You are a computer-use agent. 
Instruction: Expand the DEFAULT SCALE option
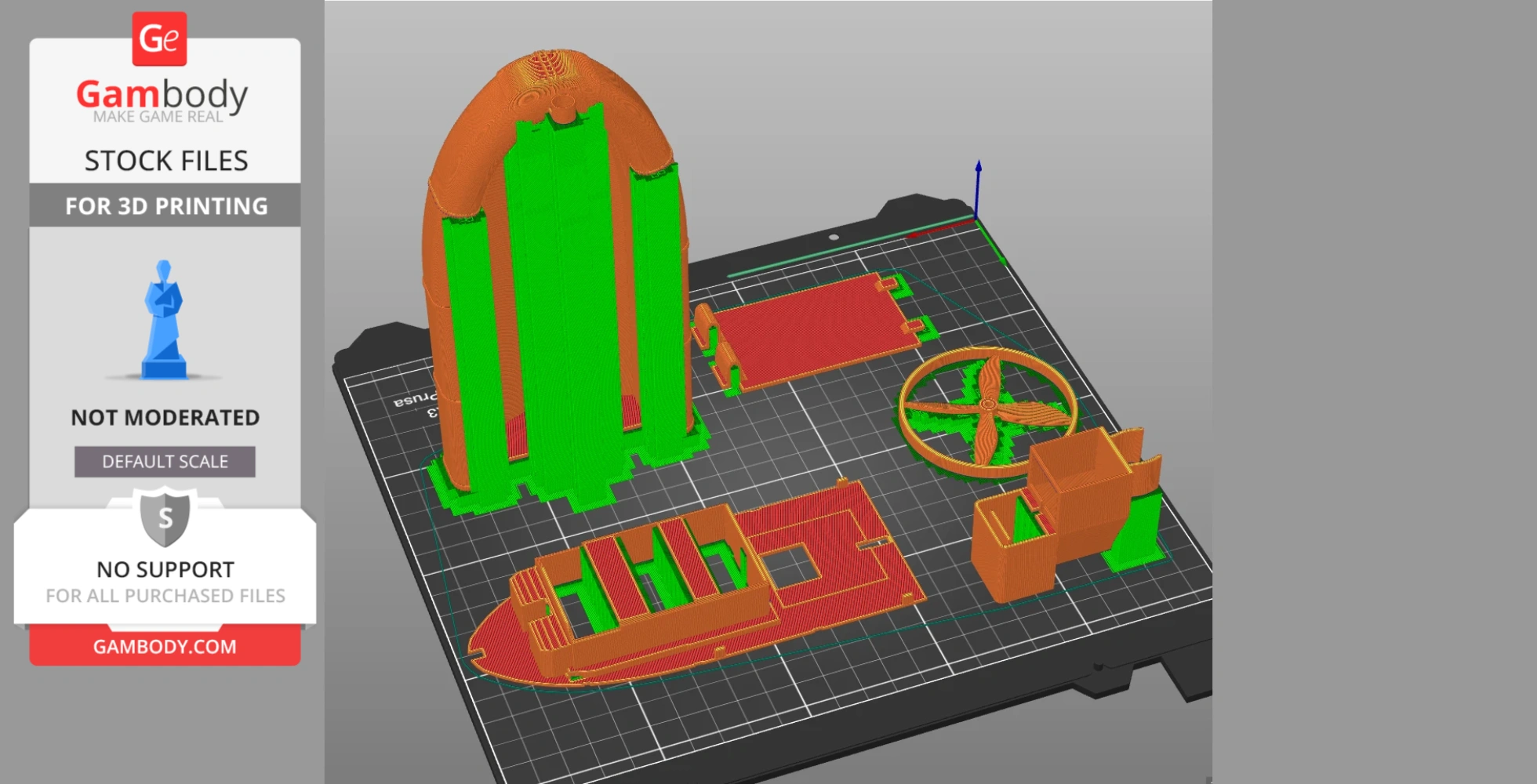[x=164, y=461]
